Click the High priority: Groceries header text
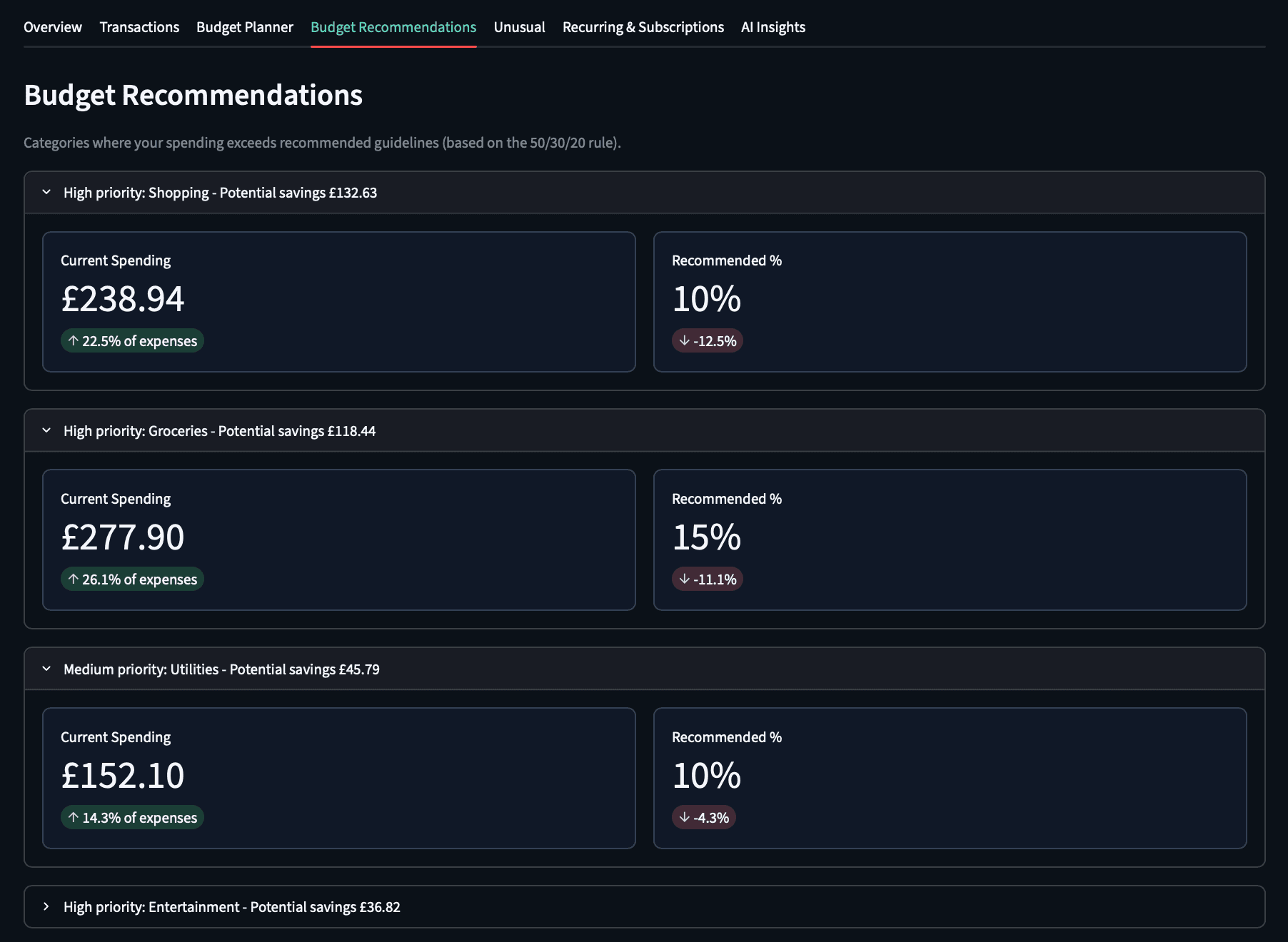Screen dimensions: 1288x942 (219, 431)
